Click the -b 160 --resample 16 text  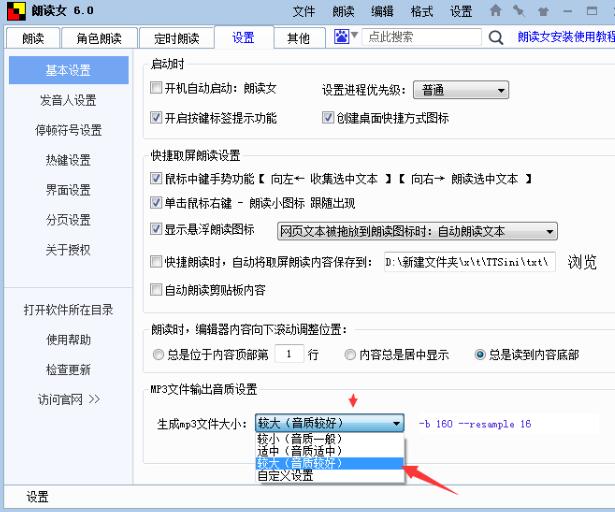tap(475, 424)
